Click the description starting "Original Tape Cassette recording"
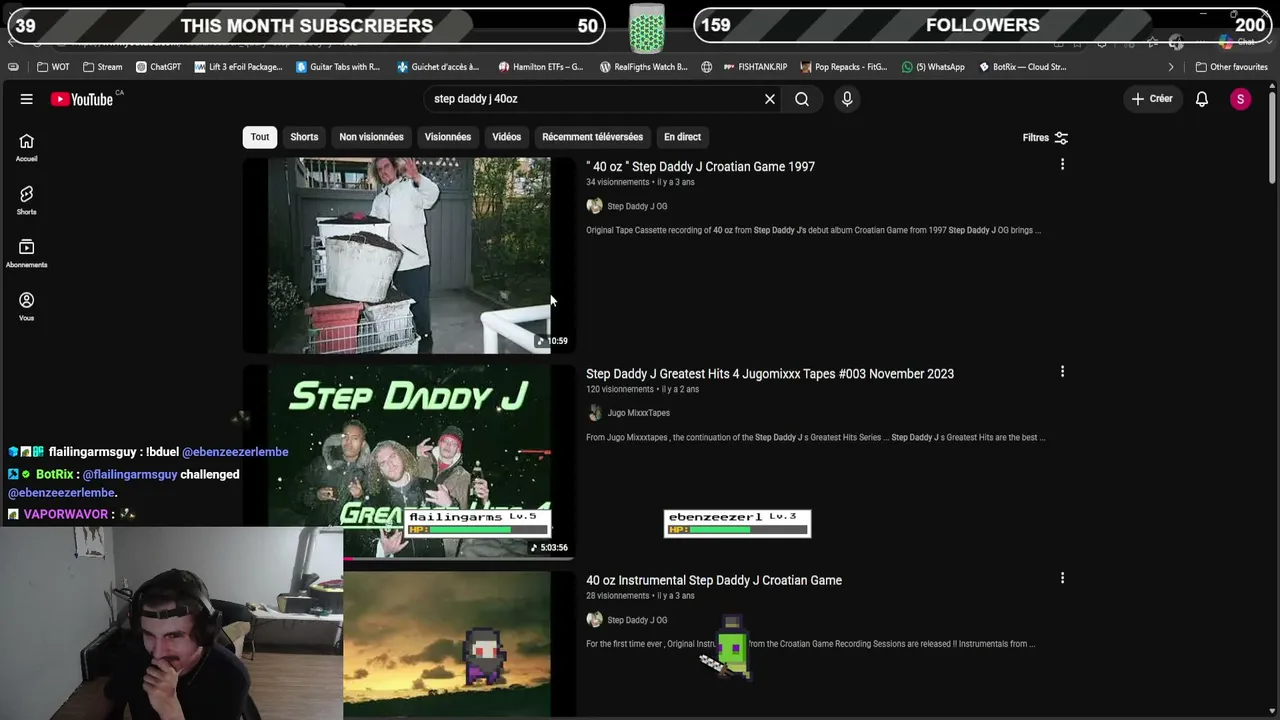Viewport: 1280px width, 720px height. tap(813, 230)
